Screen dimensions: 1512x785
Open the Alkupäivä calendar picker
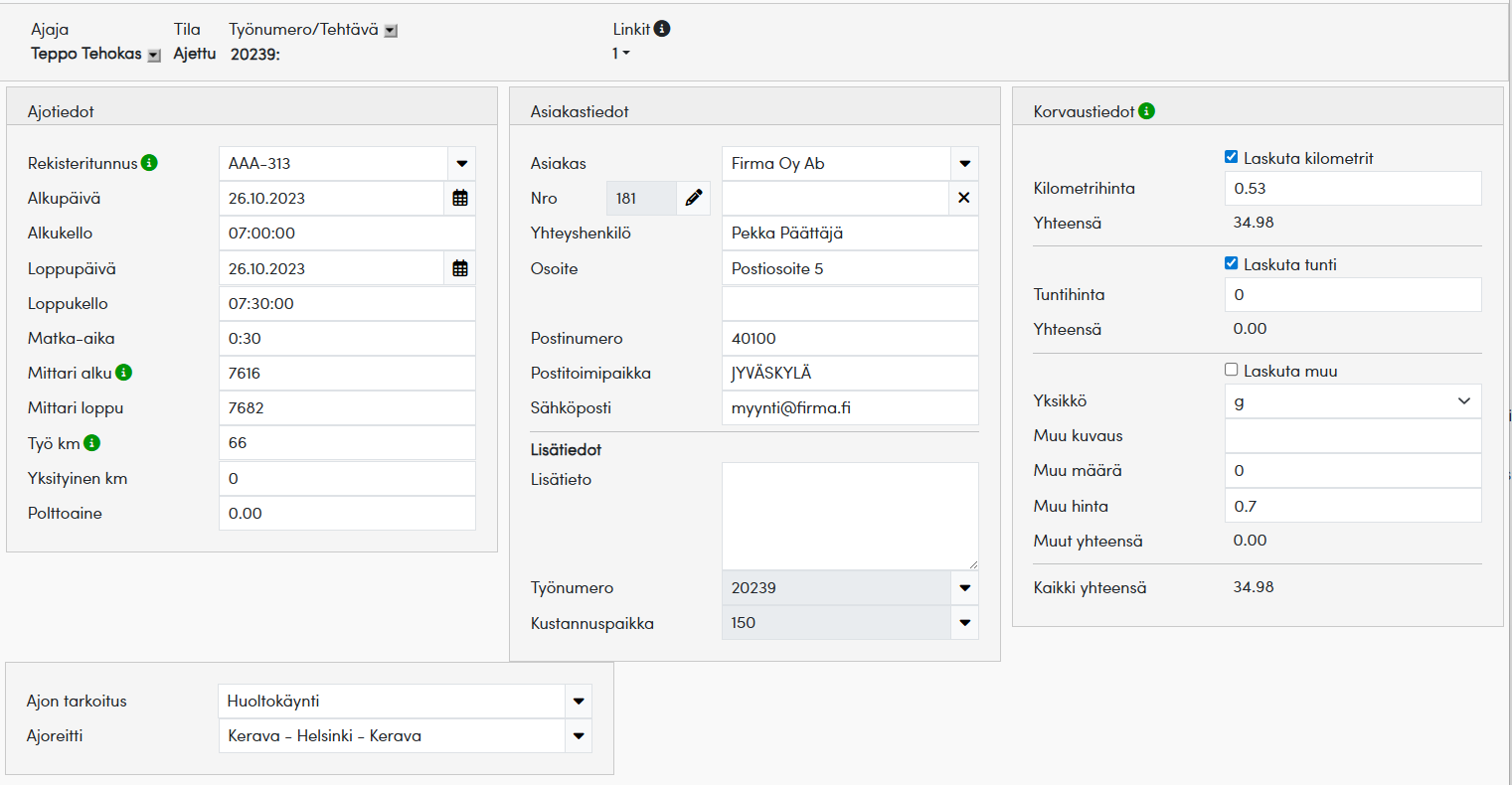click(x=459, y=199)
